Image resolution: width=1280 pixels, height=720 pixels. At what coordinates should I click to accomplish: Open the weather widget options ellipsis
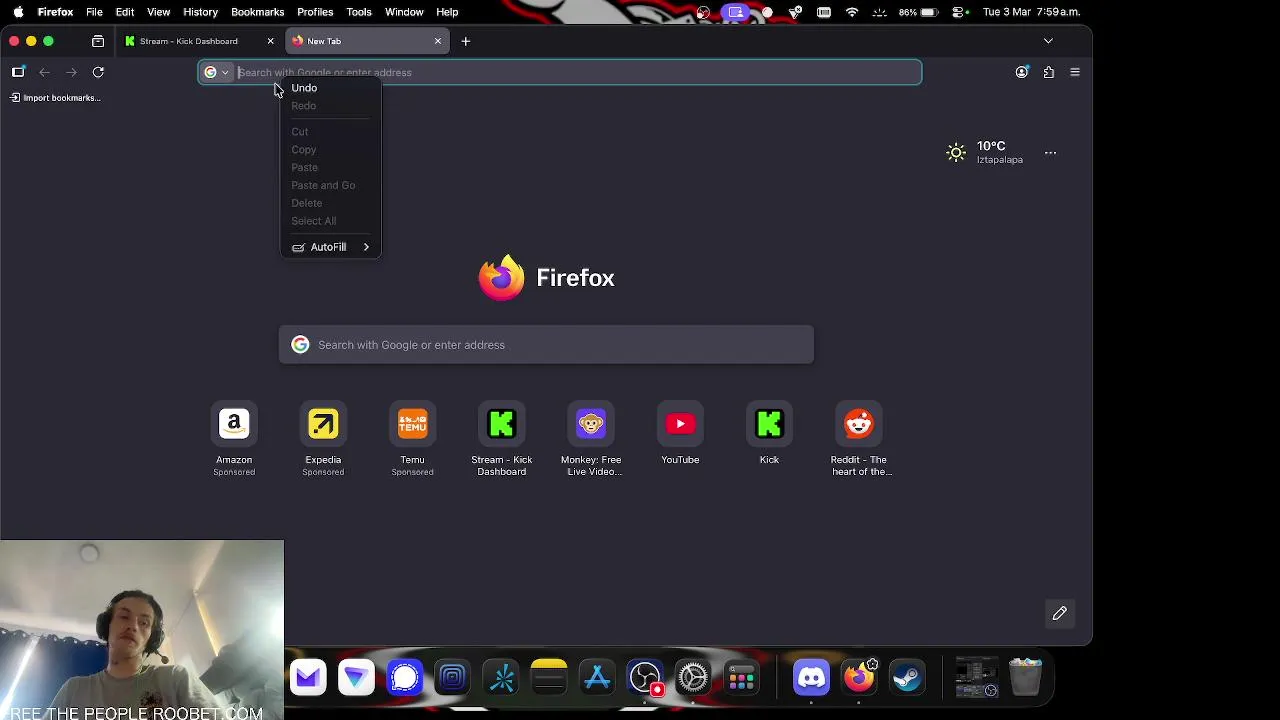pos(1050,153)
